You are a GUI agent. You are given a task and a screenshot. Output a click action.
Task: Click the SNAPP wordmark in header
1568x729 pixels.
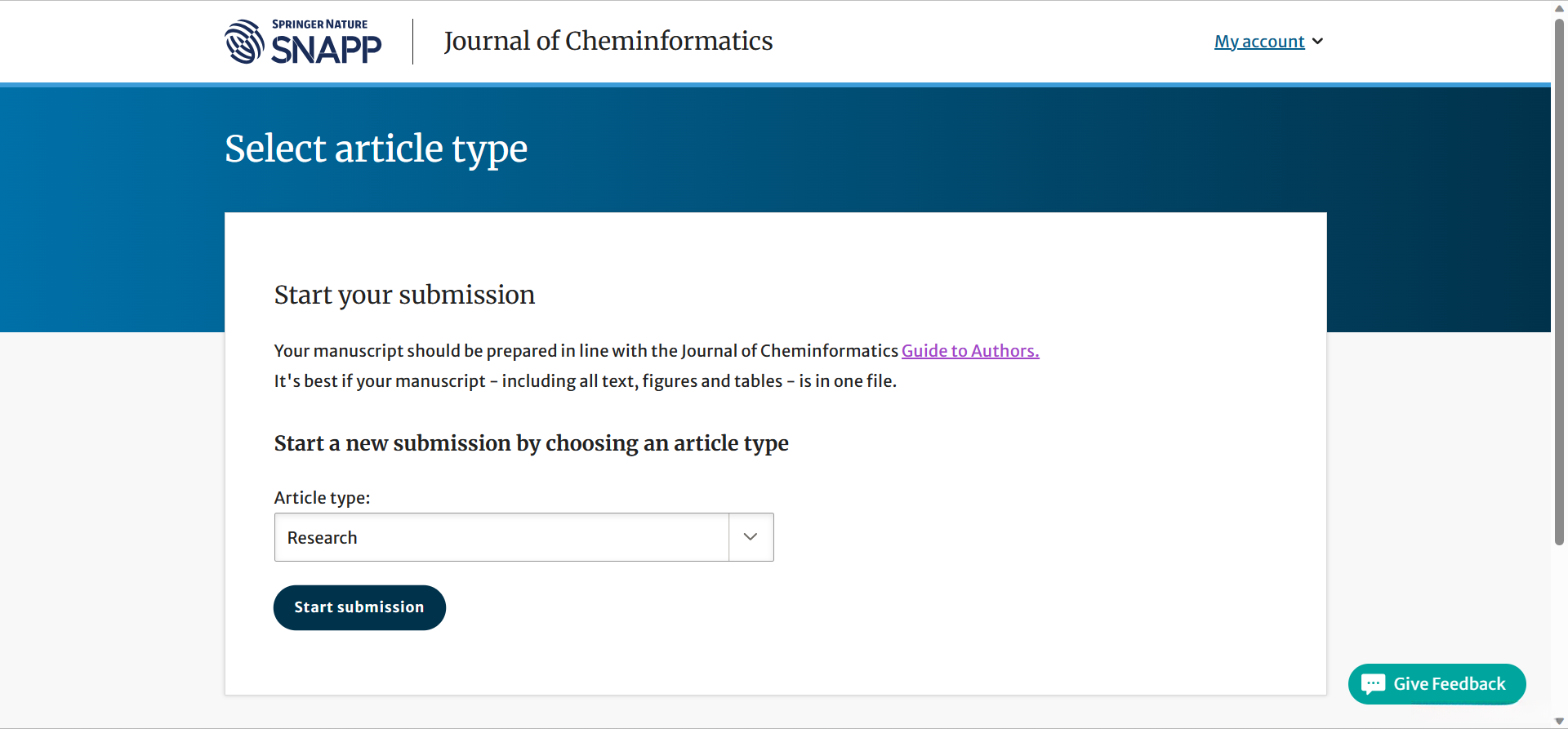click(326, 51)
